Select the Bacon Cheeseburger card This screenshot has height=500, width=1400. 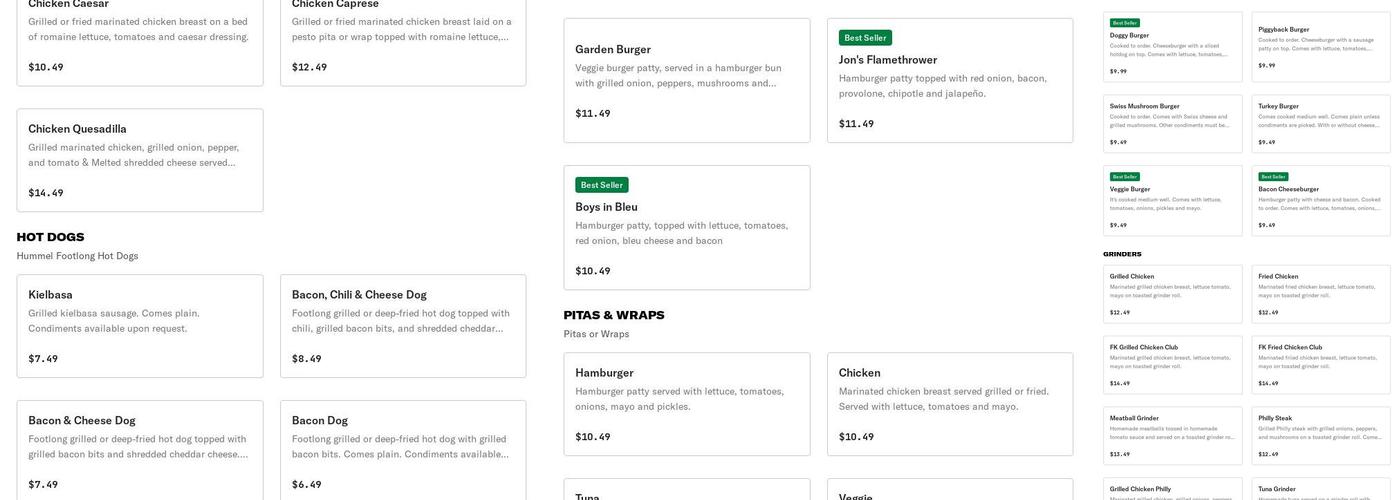tap(1321, 201)
